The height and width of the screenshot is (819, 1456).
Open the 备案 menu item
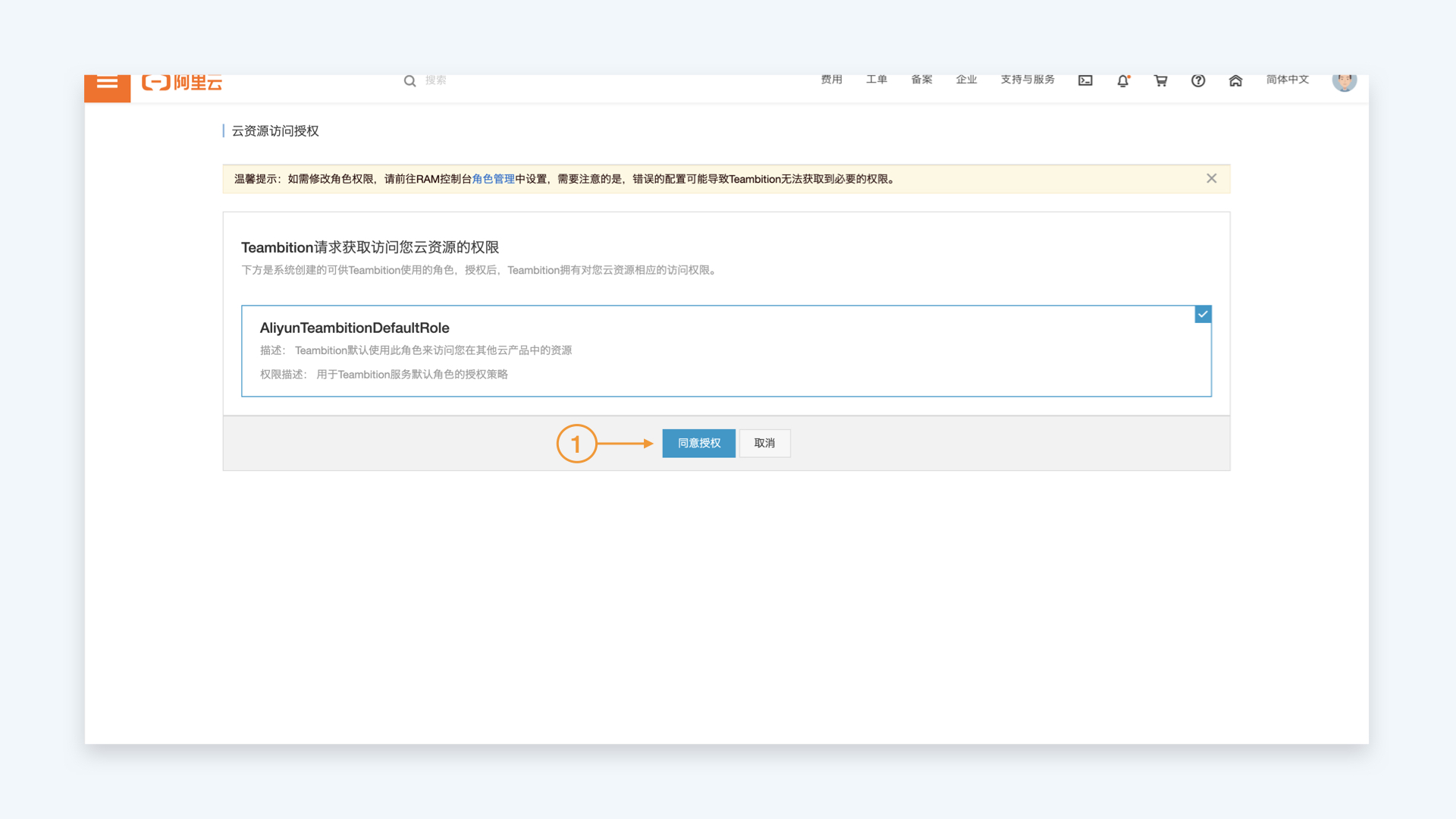click(921, 80)
